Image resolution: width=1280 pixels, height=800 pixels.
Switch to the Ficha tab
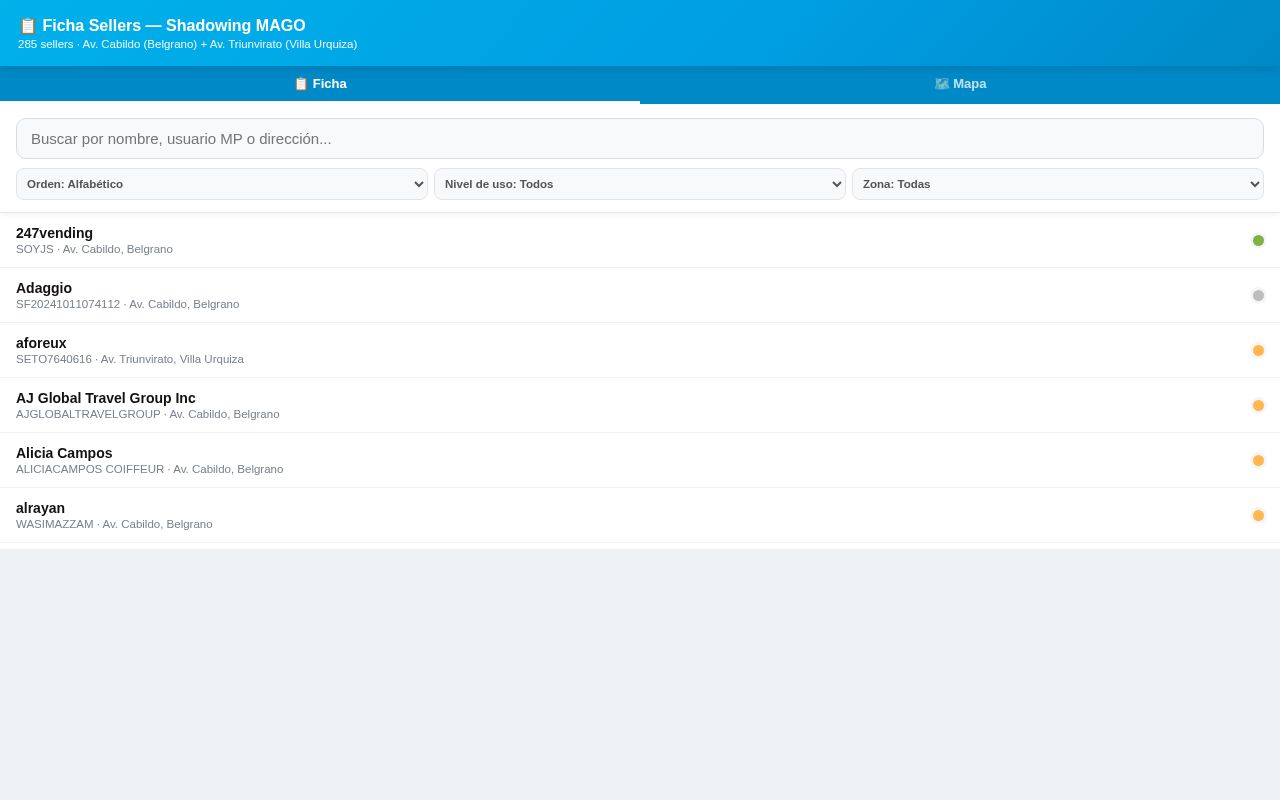coord(320,84)
